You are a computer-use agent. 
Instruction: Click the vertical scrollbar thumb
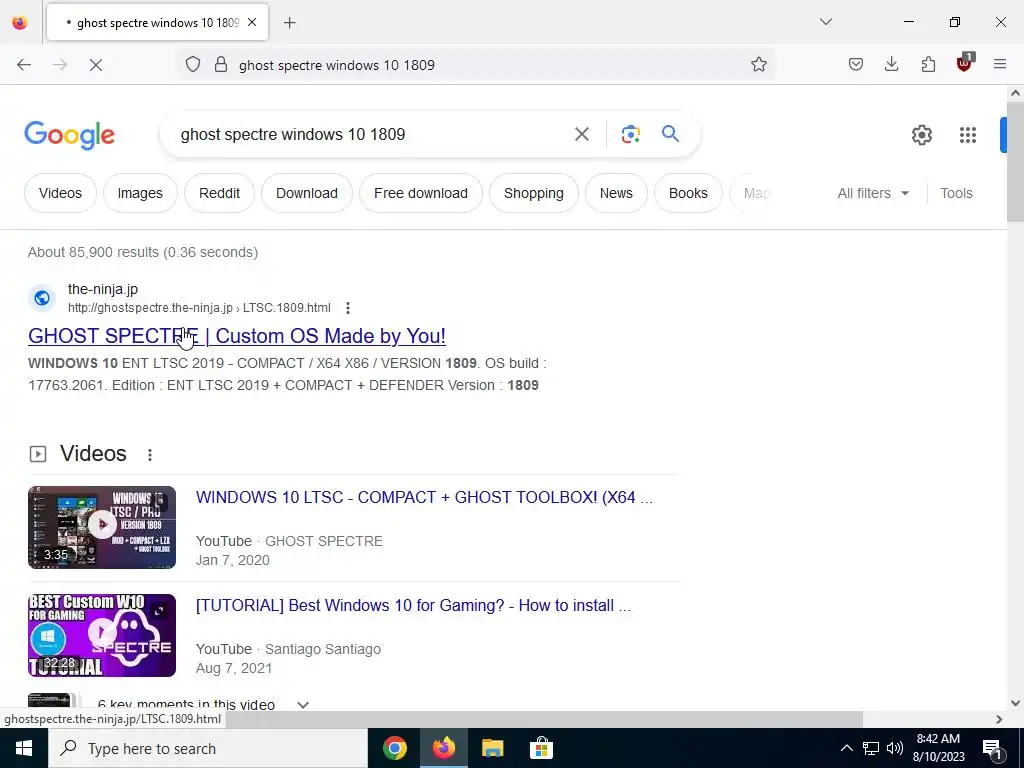[1015, 162]
